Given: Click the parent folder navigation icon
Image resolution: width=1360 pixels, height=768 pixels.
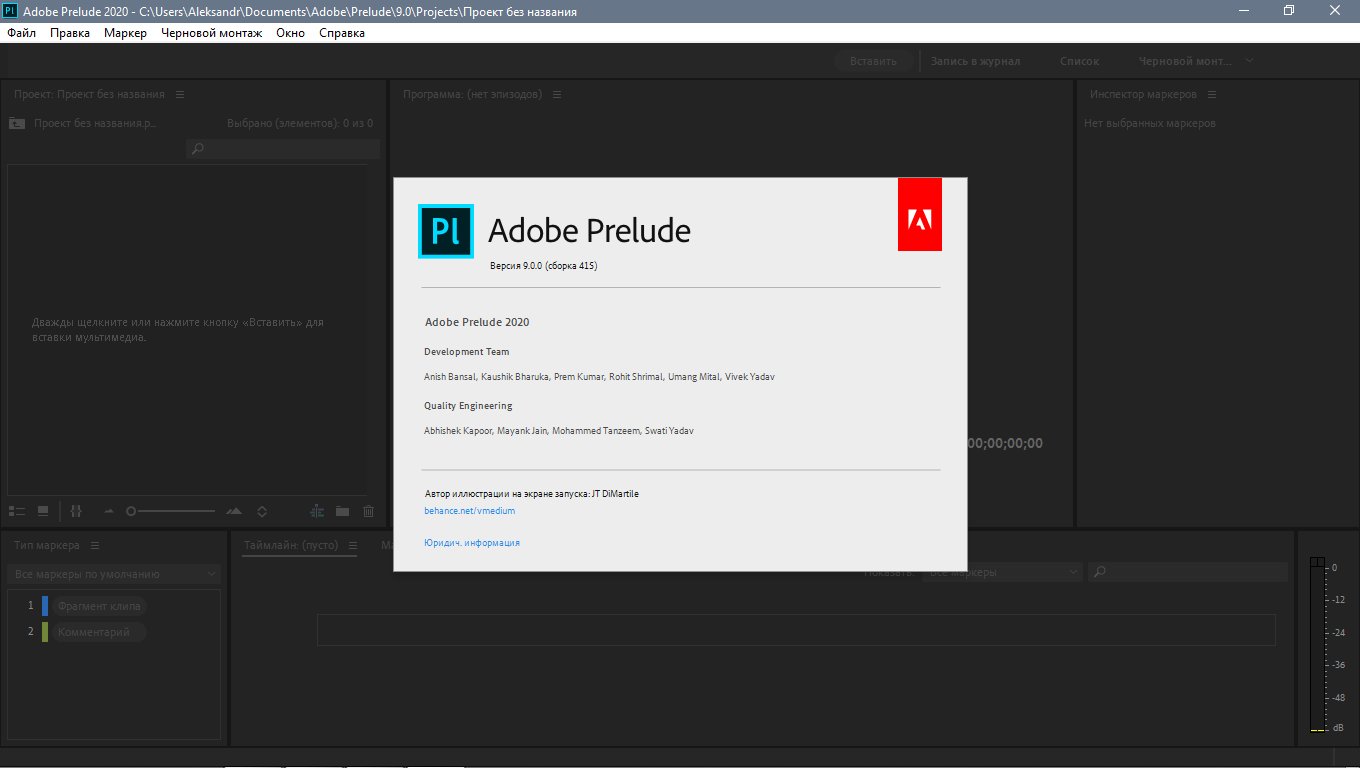Looking at the screenshot, I should click(16, 123).
